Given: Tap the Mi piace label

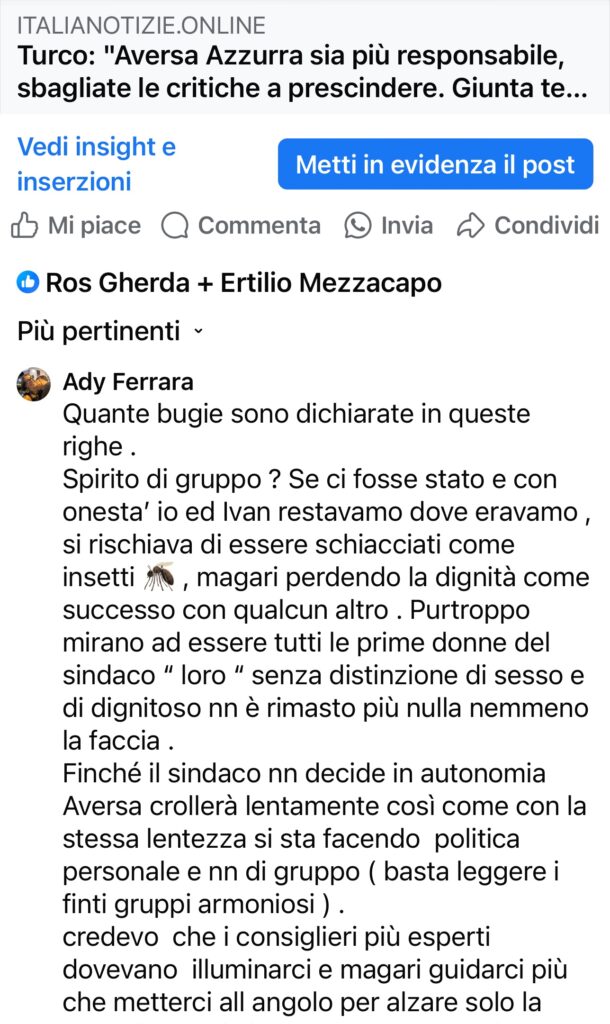Looking at the screenshot, I should (94, 226).
